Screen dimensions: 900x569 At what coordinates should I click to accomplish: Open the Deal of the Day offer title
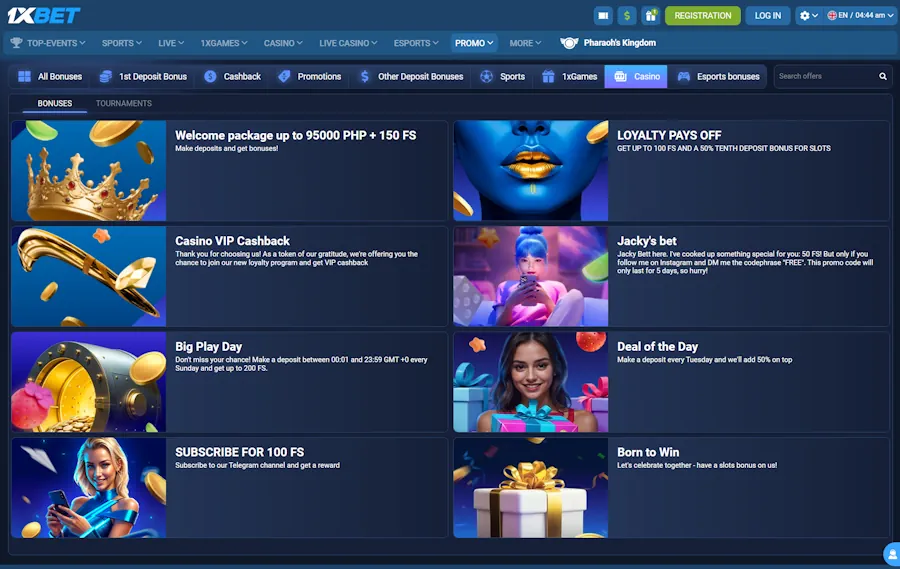click(657, 347)
